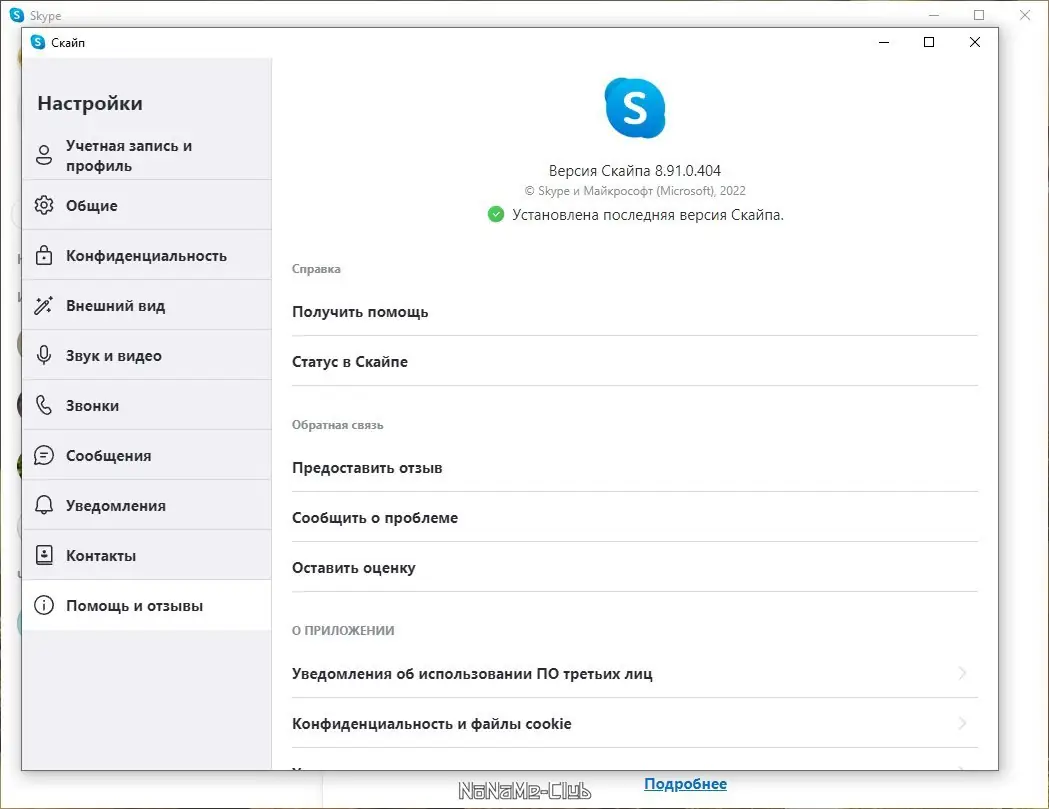Screen dimensions: 1049x809
Task: Click Предоставить отзыв
Action: 634,468
